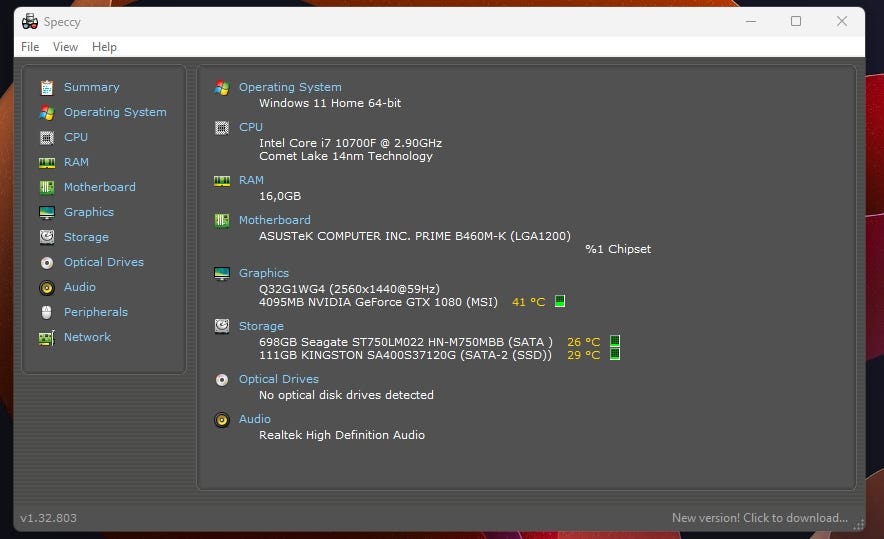The height and width of the screenshot is (539, 884).
Task: Open Peripherals section from sidebar
Action: click(96, 312)
